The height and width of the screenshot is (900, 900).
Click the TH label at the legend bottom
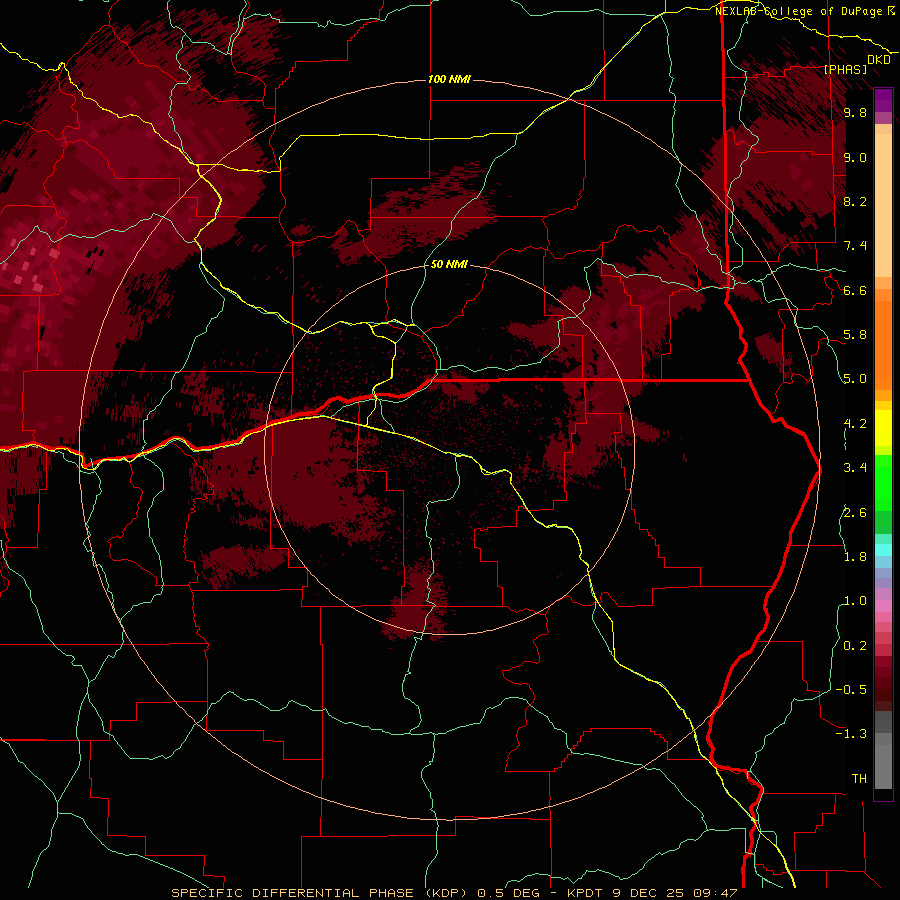tap(859, 779)
